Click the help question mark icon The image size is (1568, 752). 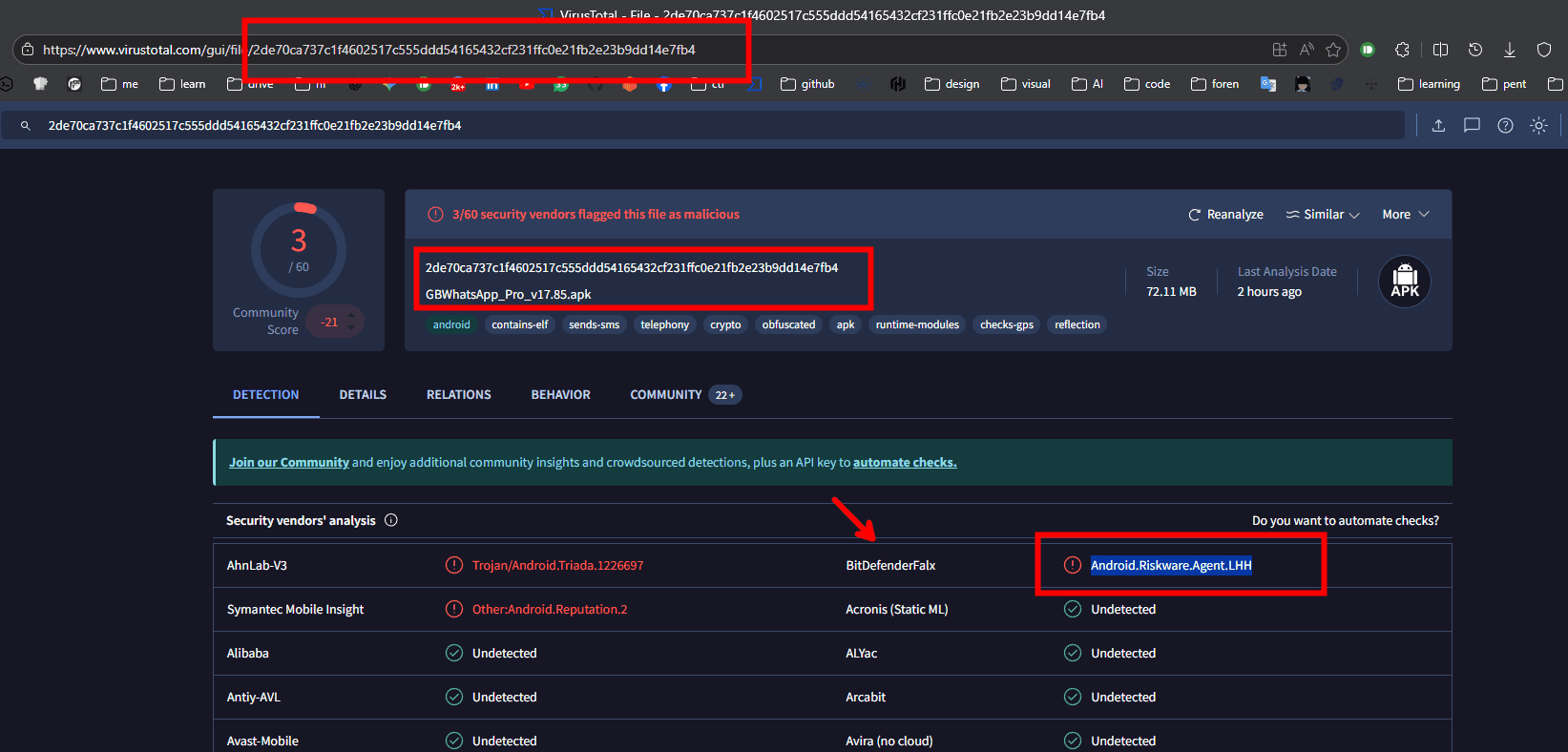[1505, 125]
